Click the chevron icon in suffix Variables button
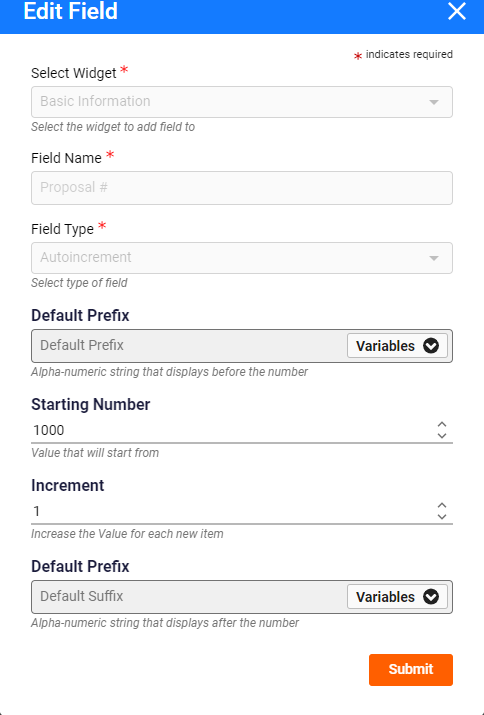This screenshot has height=715, width=484. [x=431, y=597]
